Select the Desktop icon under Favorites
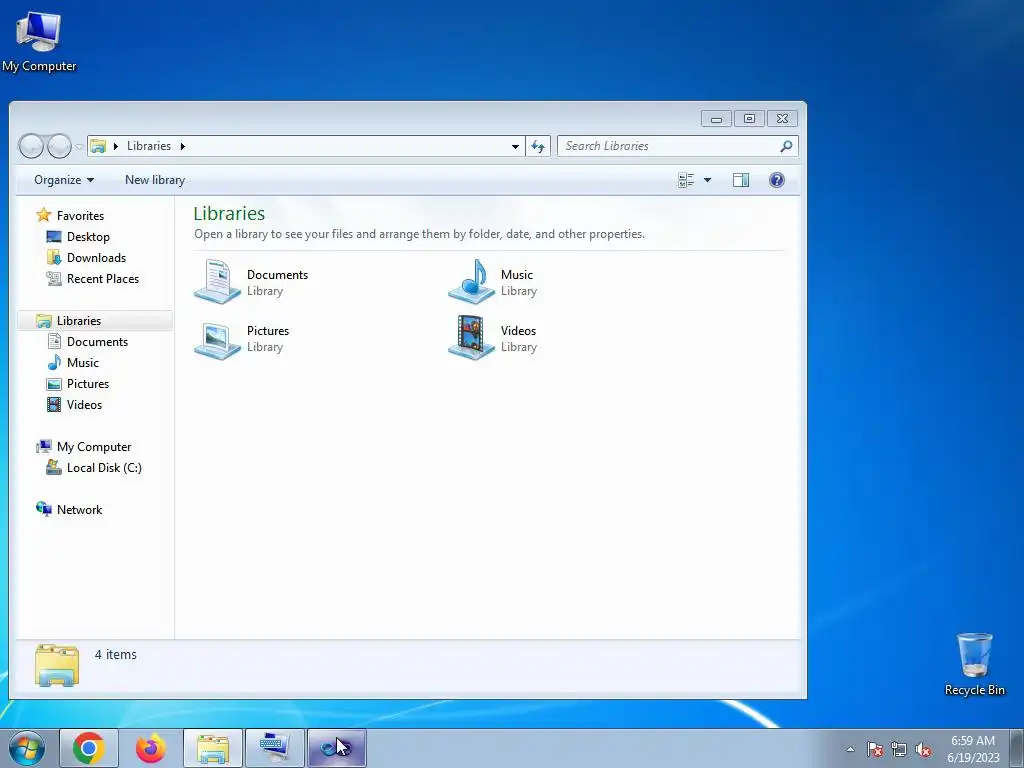The height and width of the screenshot is (768, 1024). (54, 236)
